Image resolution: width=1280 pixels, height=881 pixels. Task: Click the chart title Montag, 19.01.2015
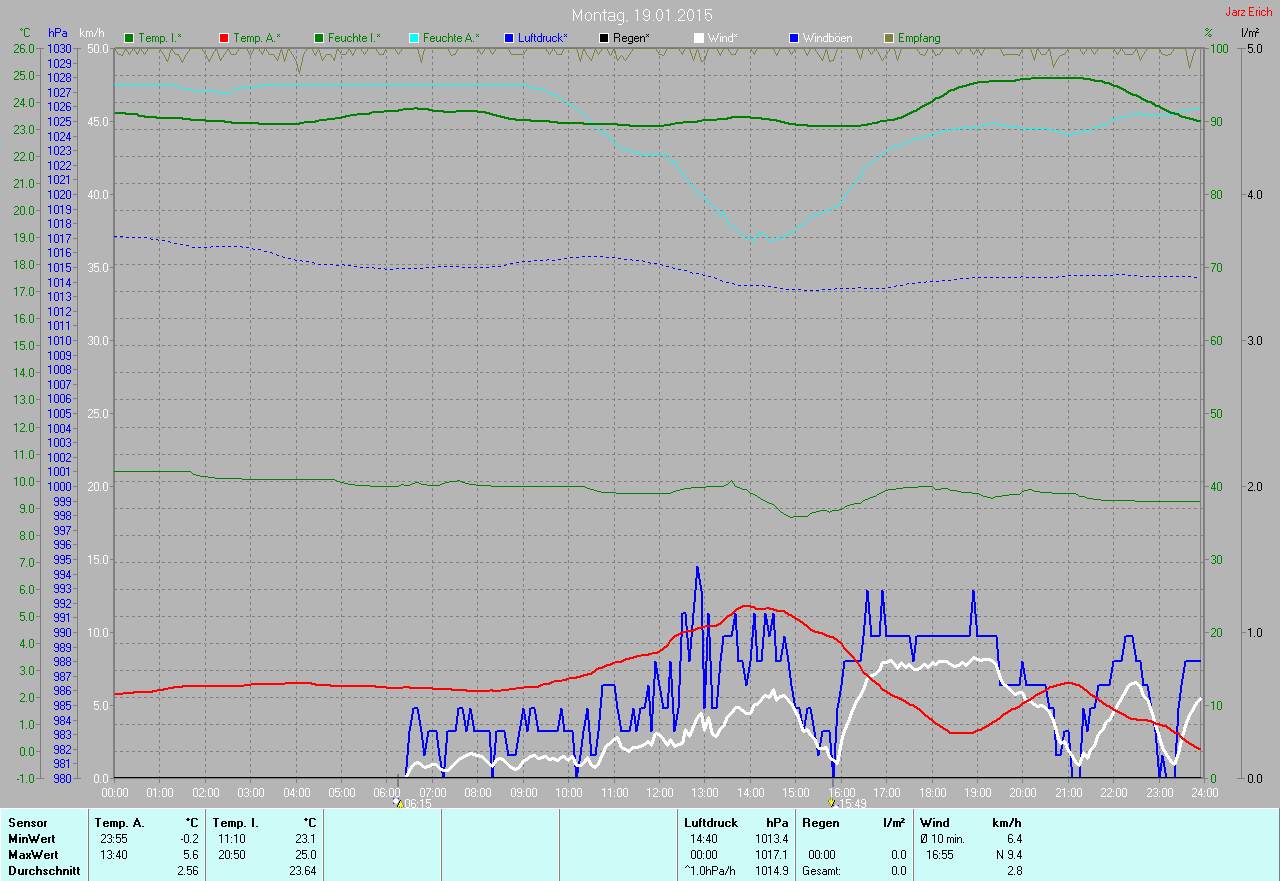coord(642,15)
